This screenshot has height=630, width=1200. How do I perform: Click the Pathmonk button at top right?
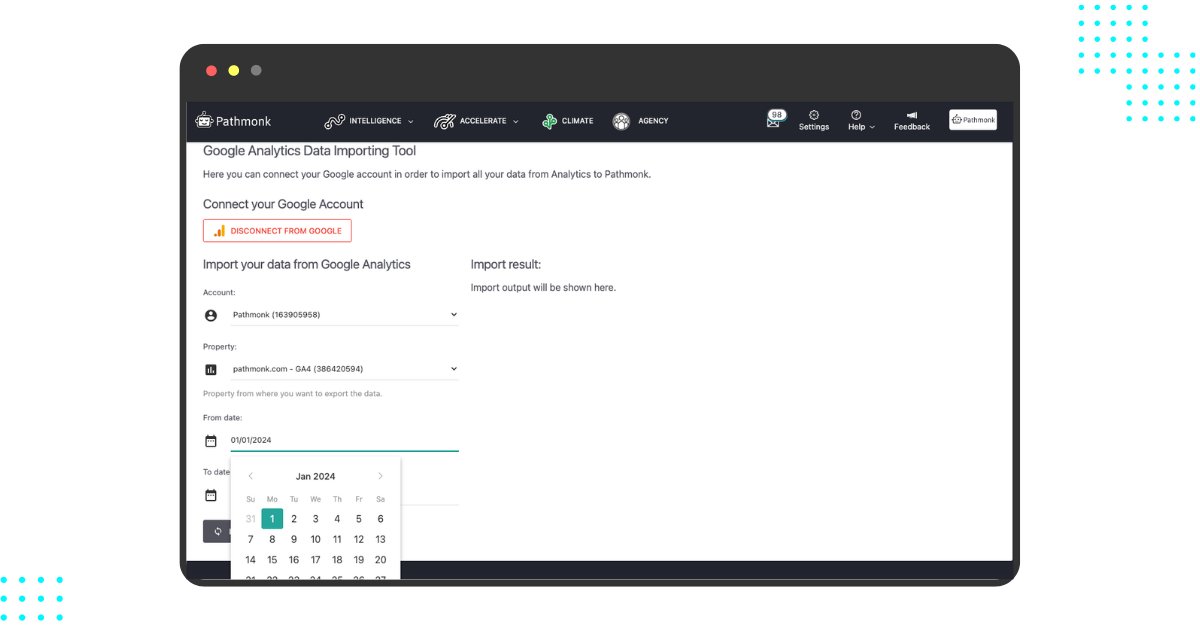click(971, 118)
